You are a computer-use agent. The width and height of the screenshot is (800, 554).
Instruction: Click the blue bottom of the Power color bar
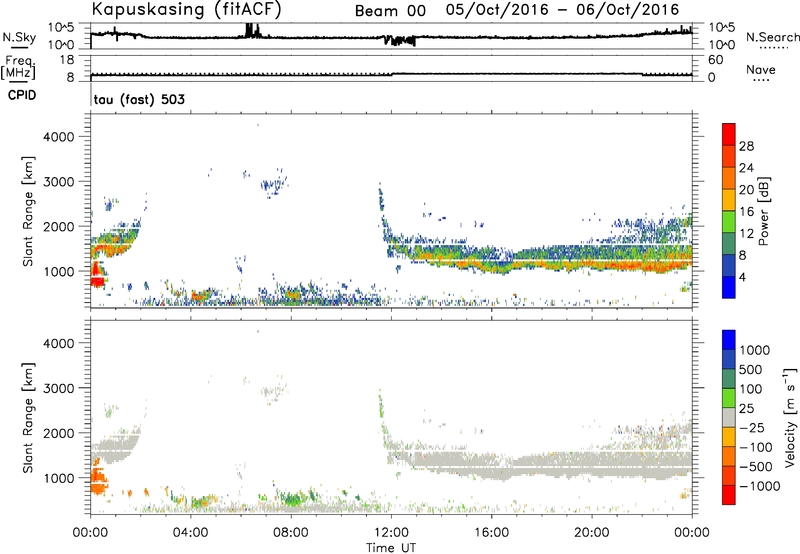pos(729,287)
